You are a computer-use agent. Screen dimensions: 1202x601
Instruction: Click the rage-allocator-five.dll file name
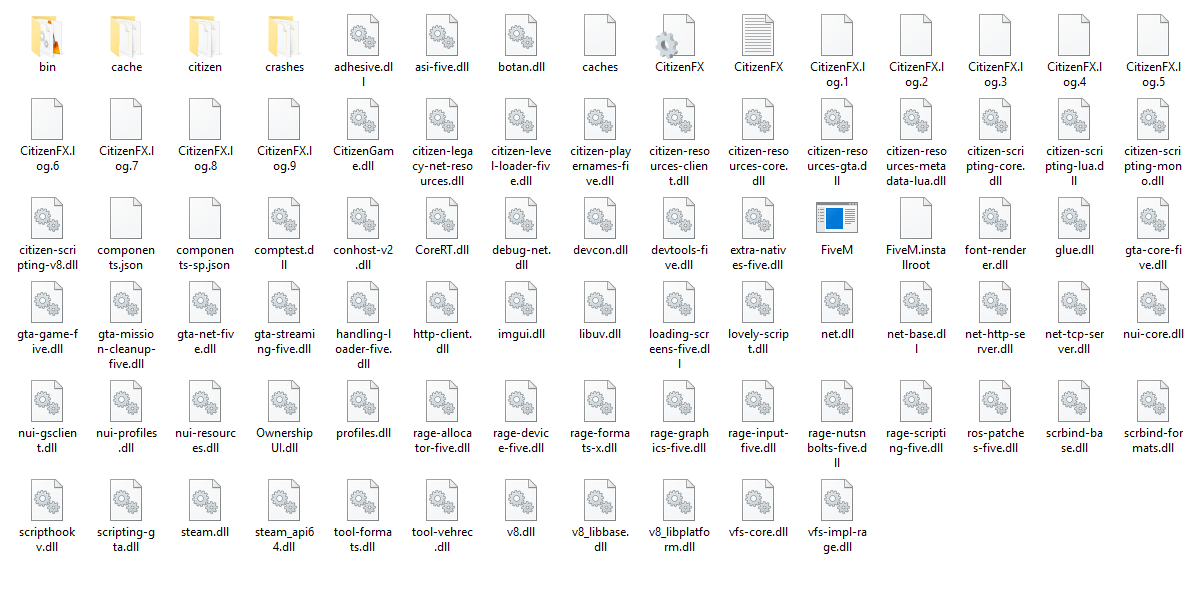coord(443,440)
